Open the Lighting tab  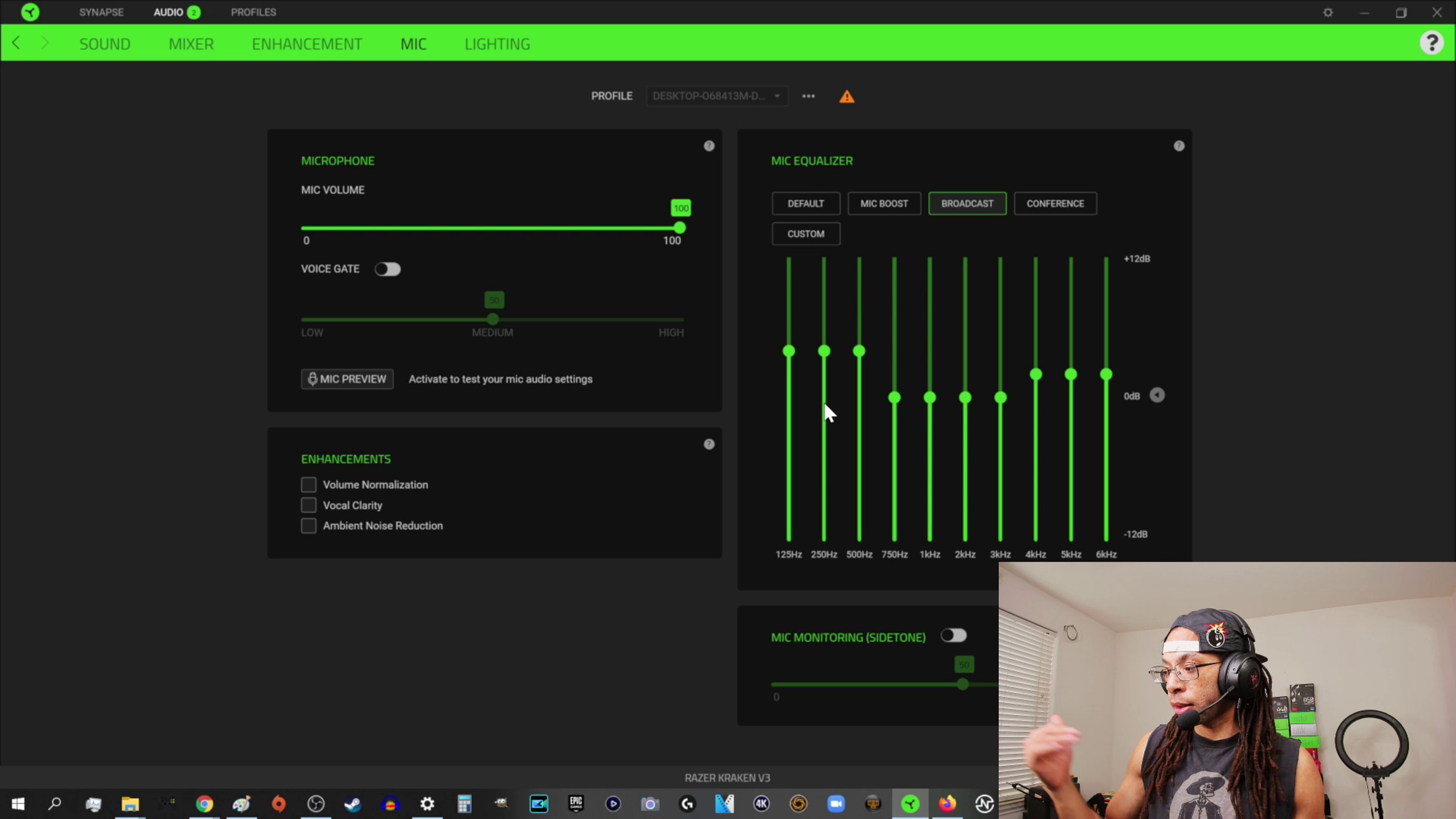[497, 44]
